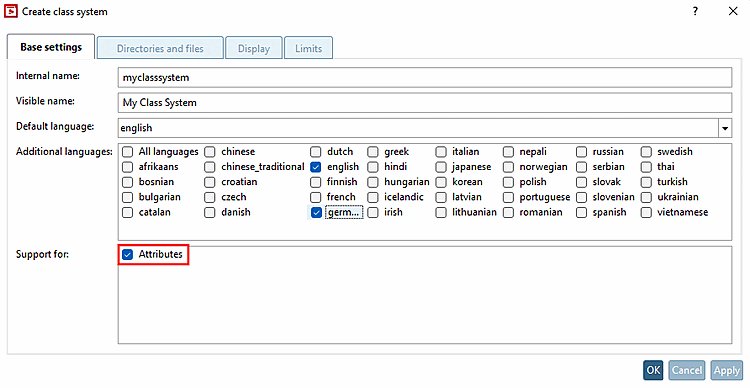
Task: Close the Create class system dialog
Action: (733, 11)
